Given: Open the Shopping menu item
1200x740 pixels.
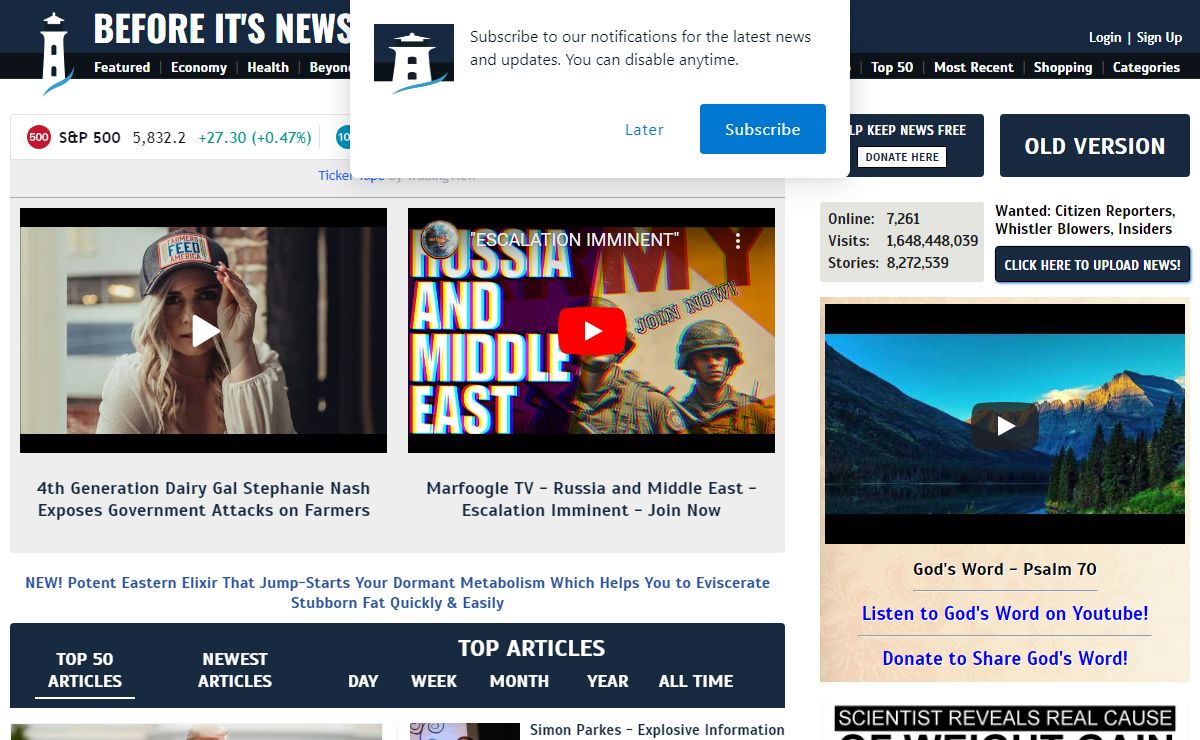Looking at the screenshot, I should pos(1063,67).
